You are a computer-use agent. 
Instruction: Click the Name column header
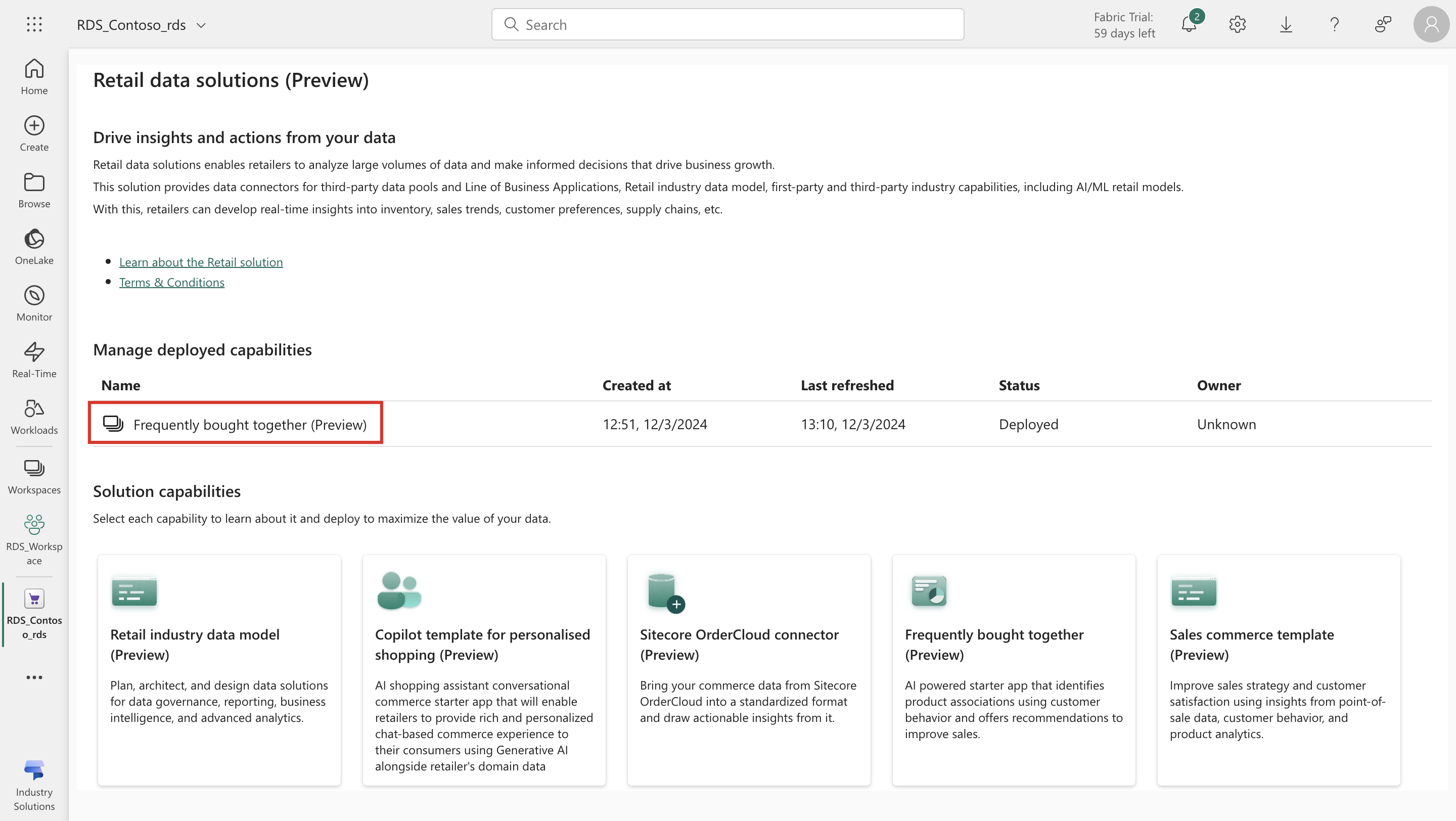tap(121, 385)
